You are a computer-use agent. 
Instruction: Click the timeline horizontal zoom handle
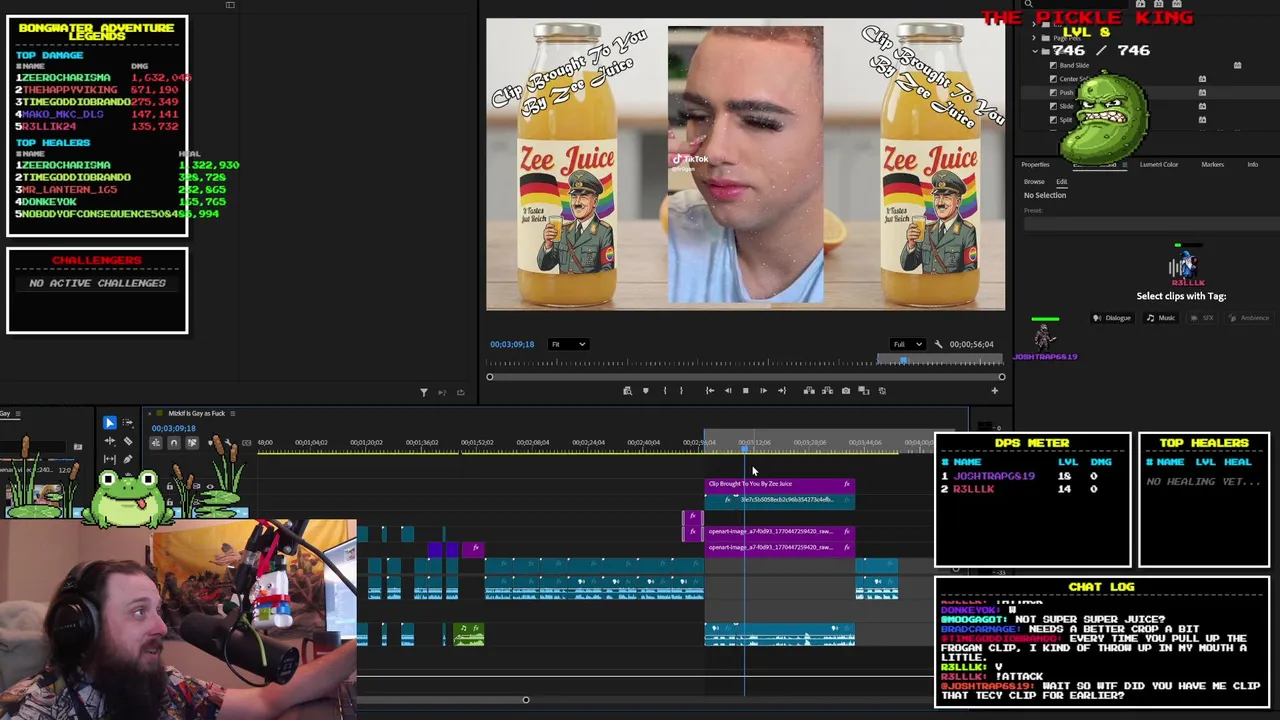(x=525, y=699)
